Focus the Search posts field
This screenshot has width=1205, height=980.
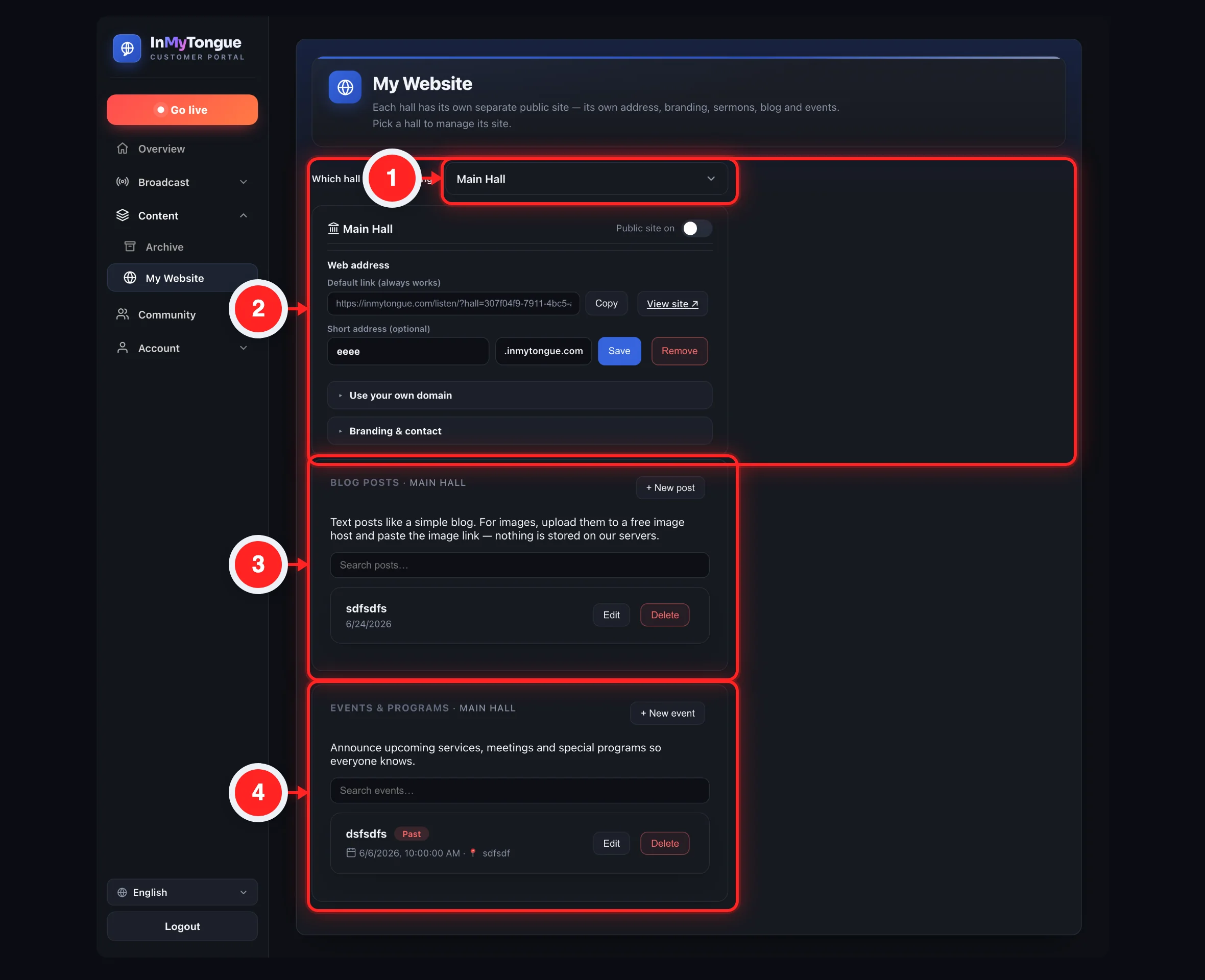click(x=519, y=565)
